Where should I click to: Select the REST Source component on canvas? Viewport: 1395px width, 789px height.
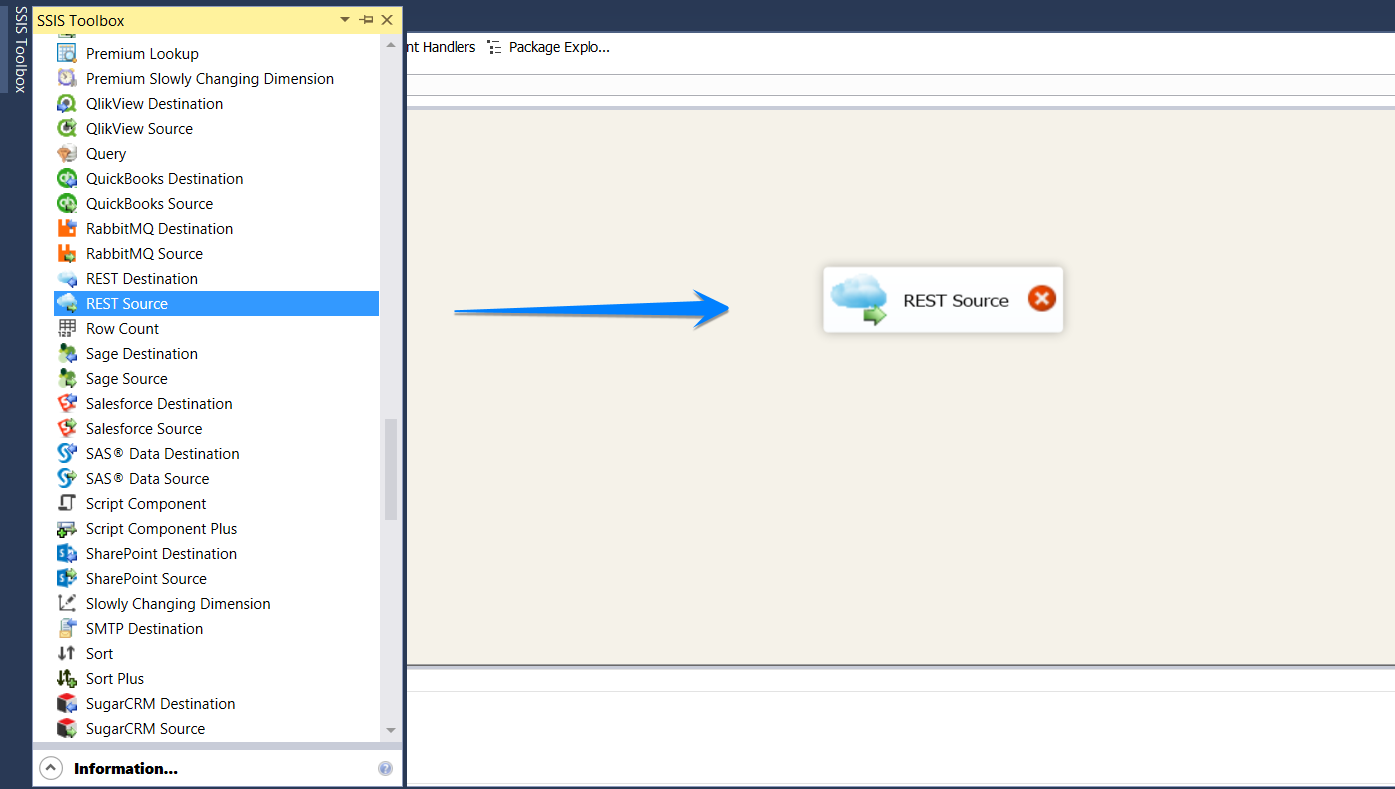coord(943,299)
